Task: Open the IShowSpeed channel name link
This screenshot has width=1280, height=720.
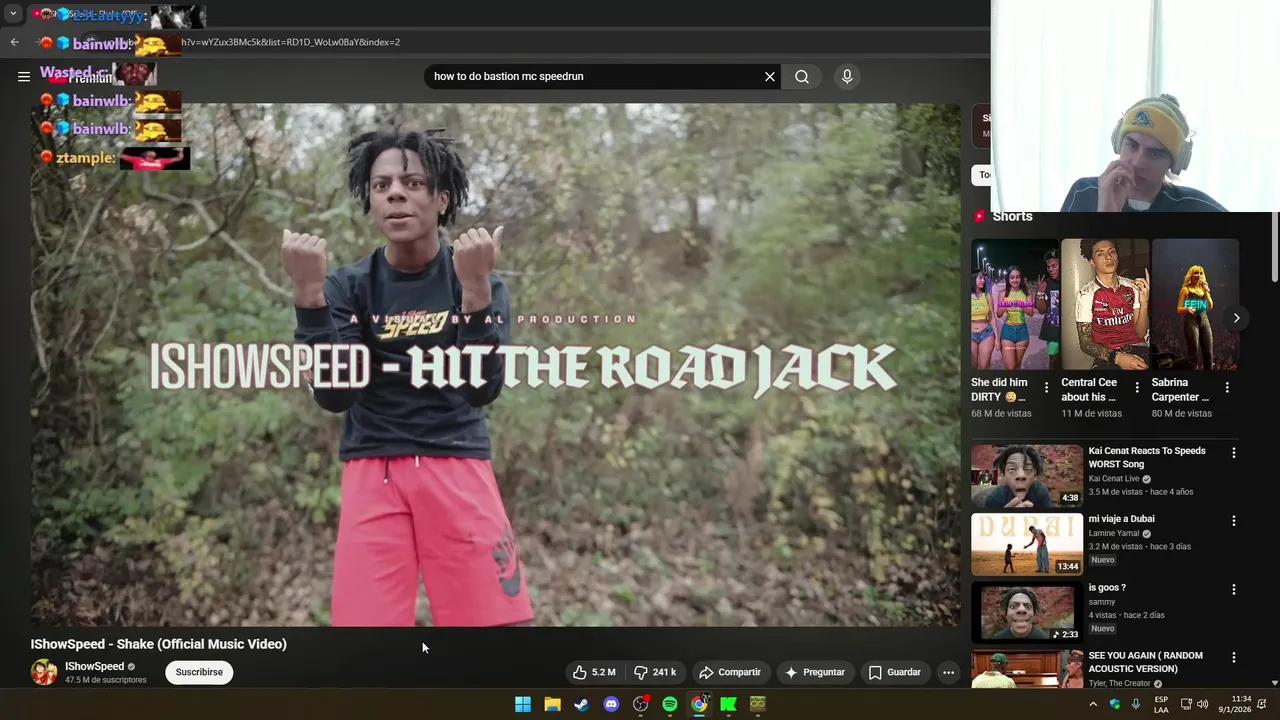Action: point(95,666)
